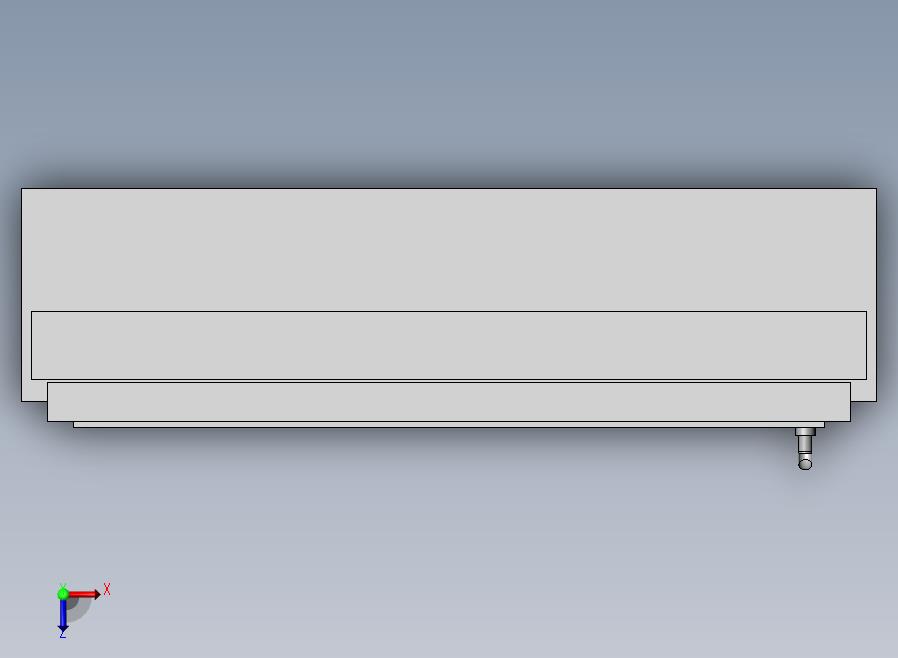The image size is (898, 658).
Task: Click the left vertical edge of the housing
Action: pos(21,294)
